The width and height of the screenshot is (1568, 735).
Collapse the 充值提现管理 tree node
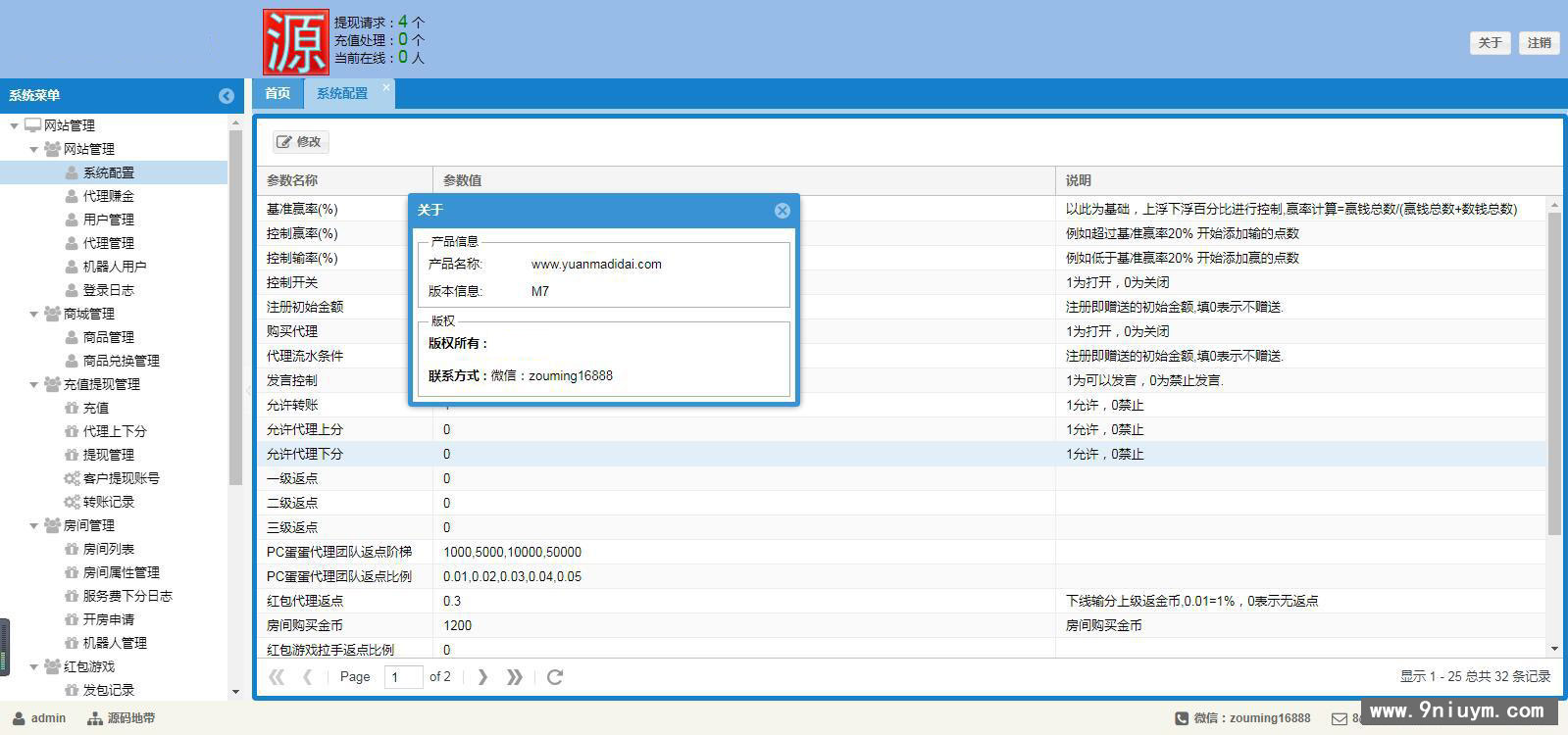[x=33, y=384]
